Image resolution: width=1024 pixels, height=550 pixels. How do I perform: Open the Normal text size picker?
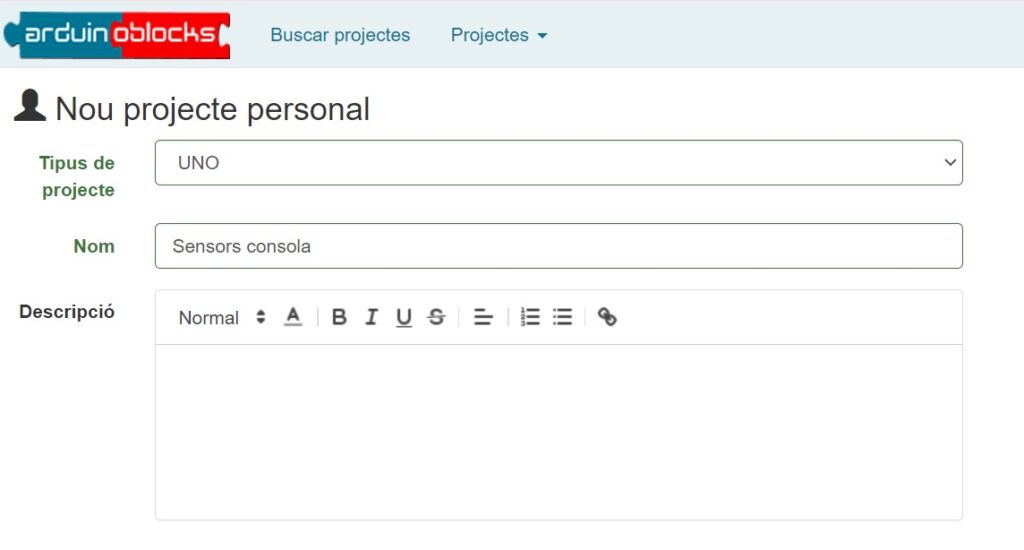click(x=222, y=318)
